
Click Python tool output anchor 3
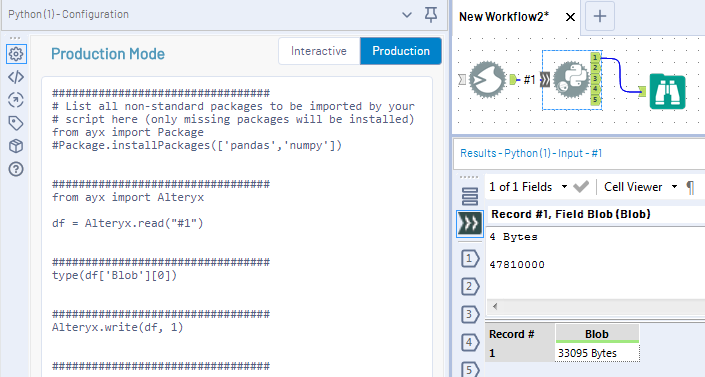pyautogui.click(x=595, y=78)
